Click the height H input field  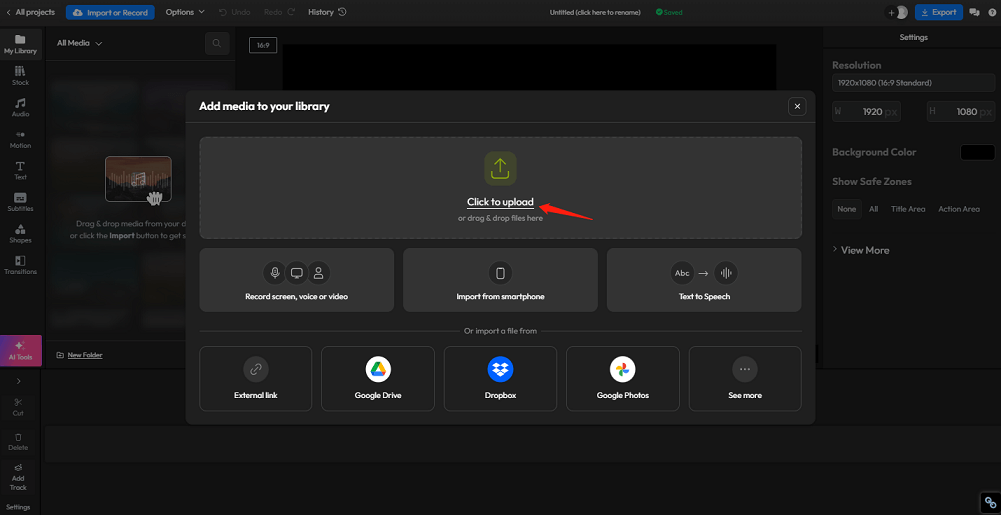(x=960, y=112)
